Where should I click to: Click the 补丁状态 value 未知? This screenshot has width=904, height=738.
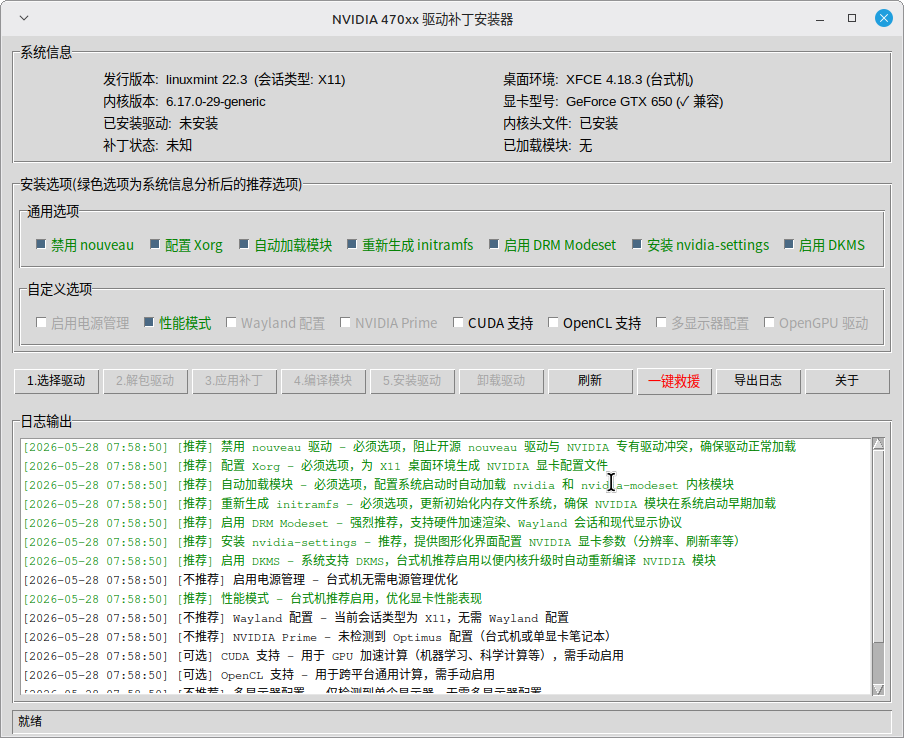point(179,145)
